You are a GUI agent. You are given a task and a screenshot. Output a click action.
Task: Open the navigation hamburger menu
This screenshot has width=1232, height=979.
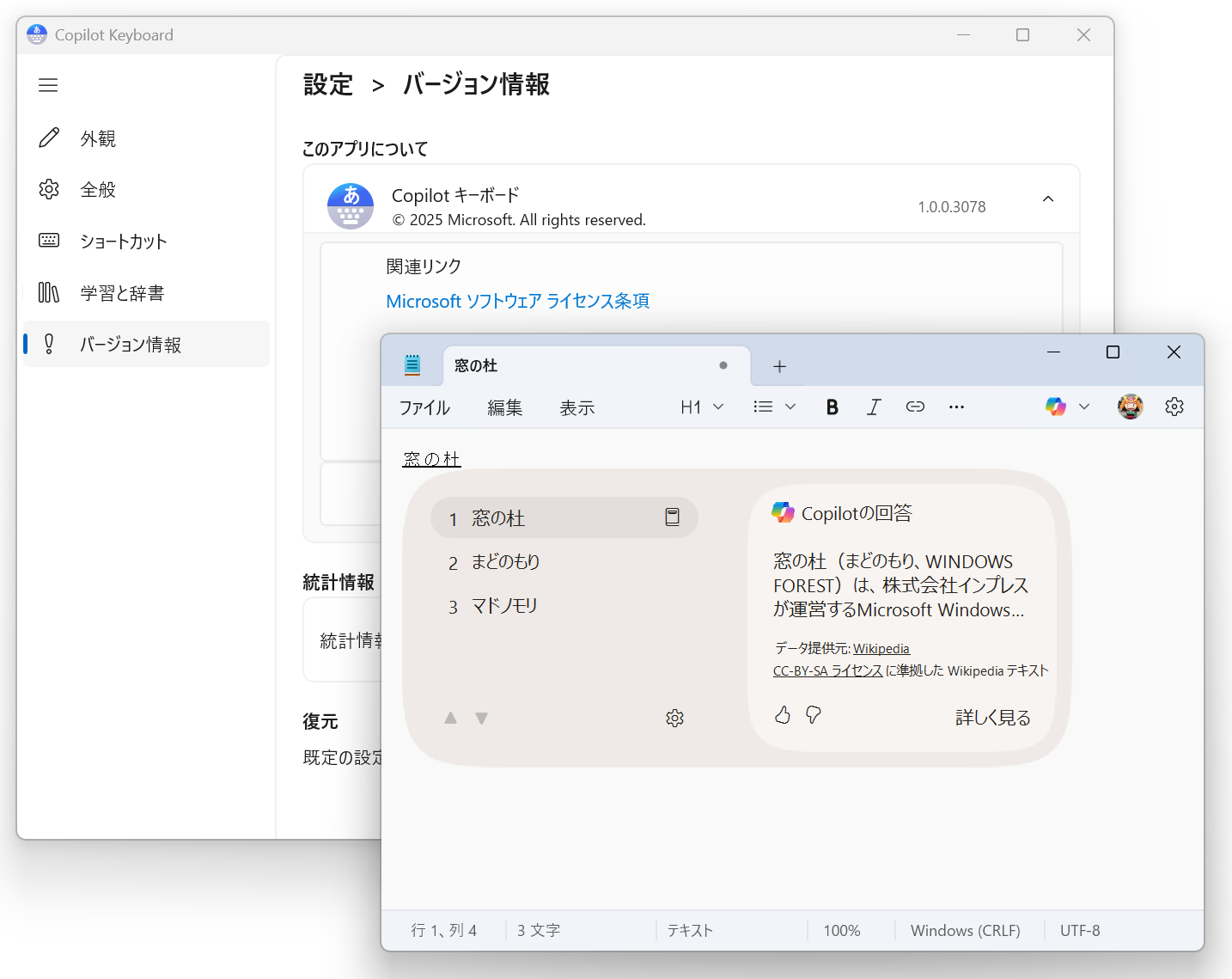click(48, 85)
